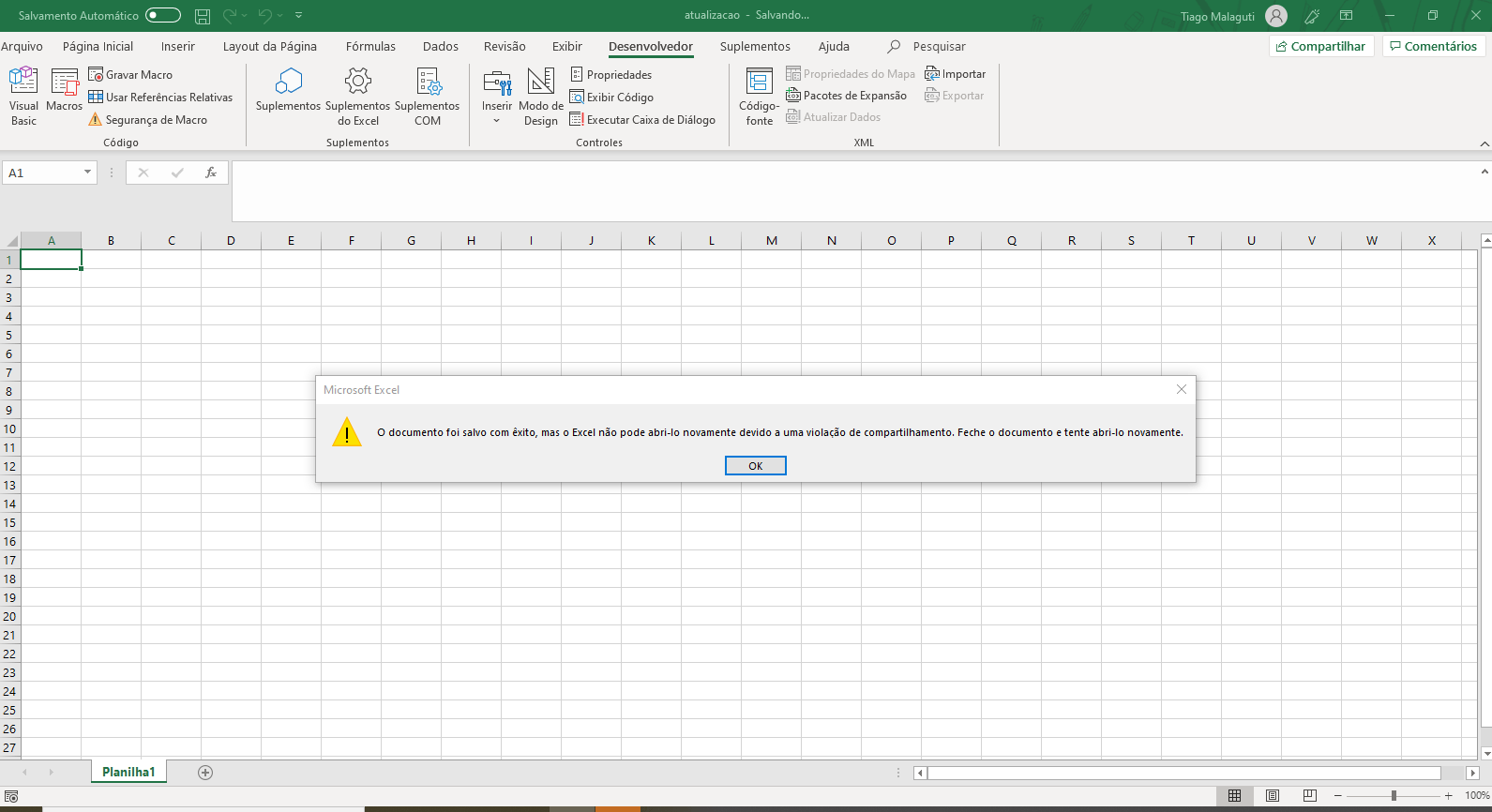Open the Ajuda tab
The height and width of the screenshot is (812, 1492).
click(834, 46)
